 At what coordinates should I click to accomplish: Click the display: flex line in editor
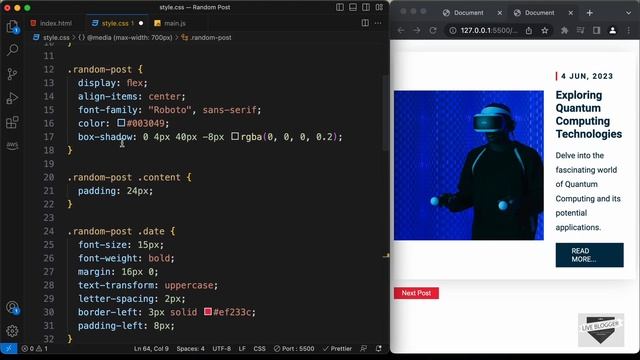tap(113, 83)
